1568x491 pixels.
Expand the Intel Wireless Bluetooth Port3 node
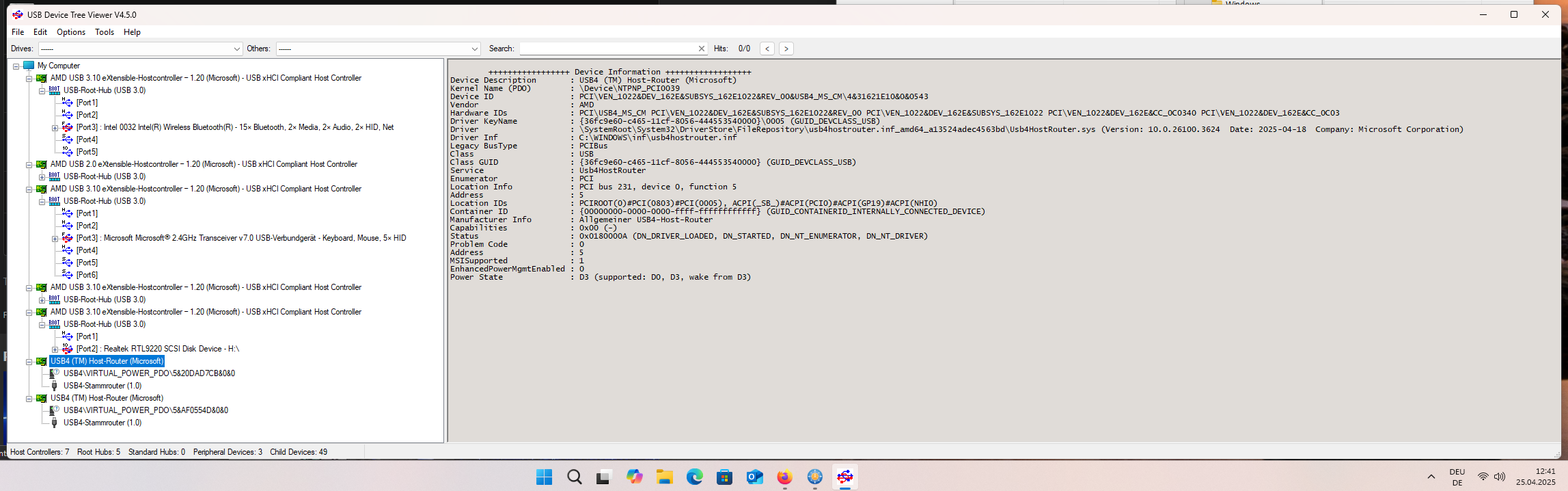55,128
